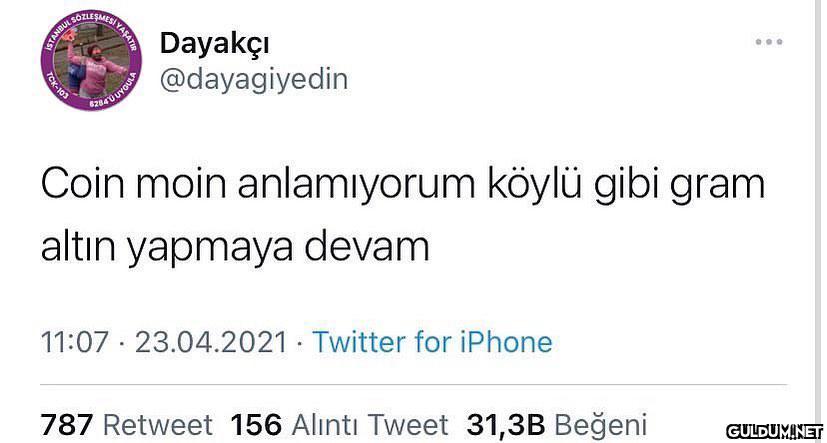Image resolution: width=827 pixels, height=443 pixels.
Task: Click the word "anlamıyorum" in the tweet
Action: 356,187
